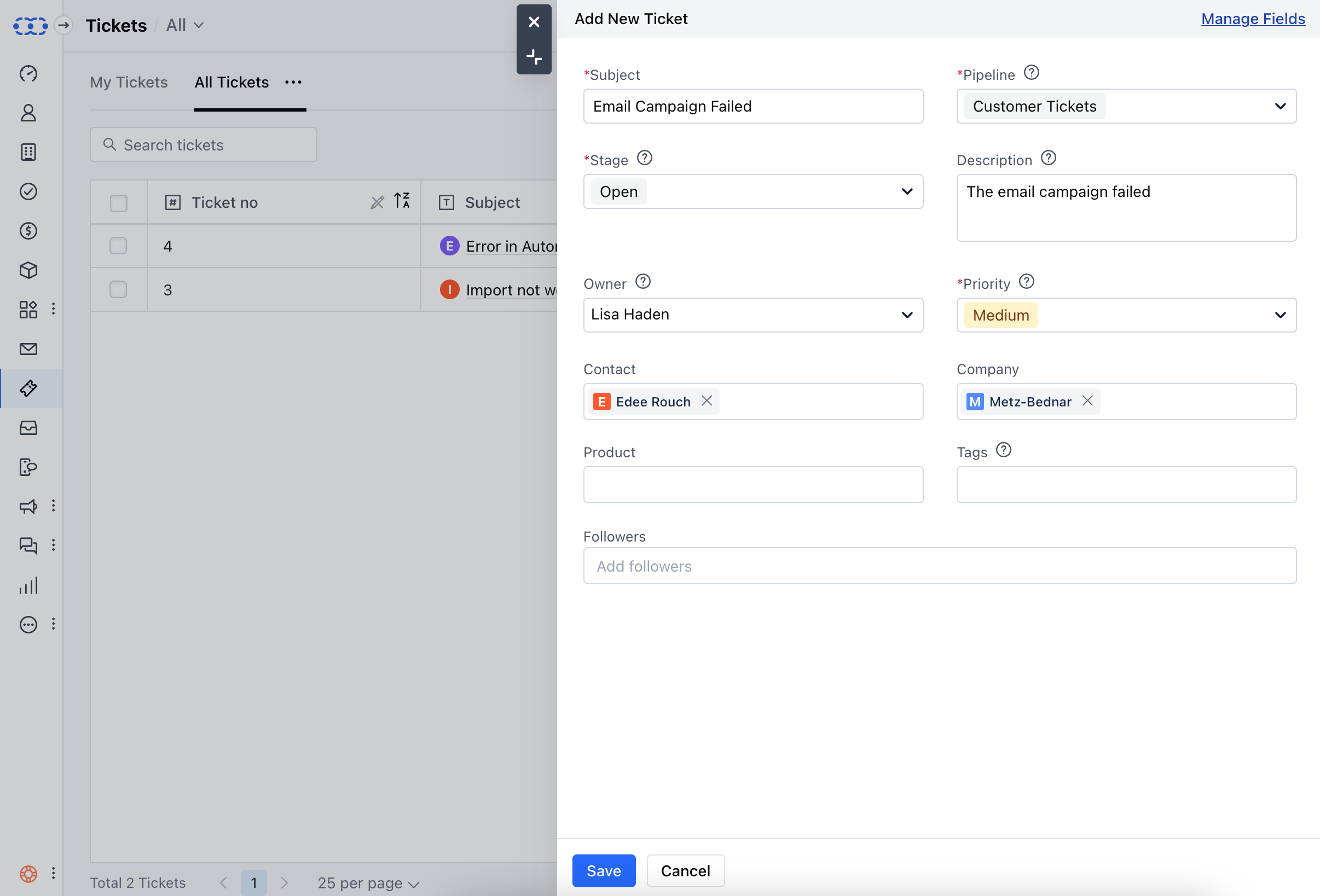Open the Import not w ticket subject

pos(511,289)
